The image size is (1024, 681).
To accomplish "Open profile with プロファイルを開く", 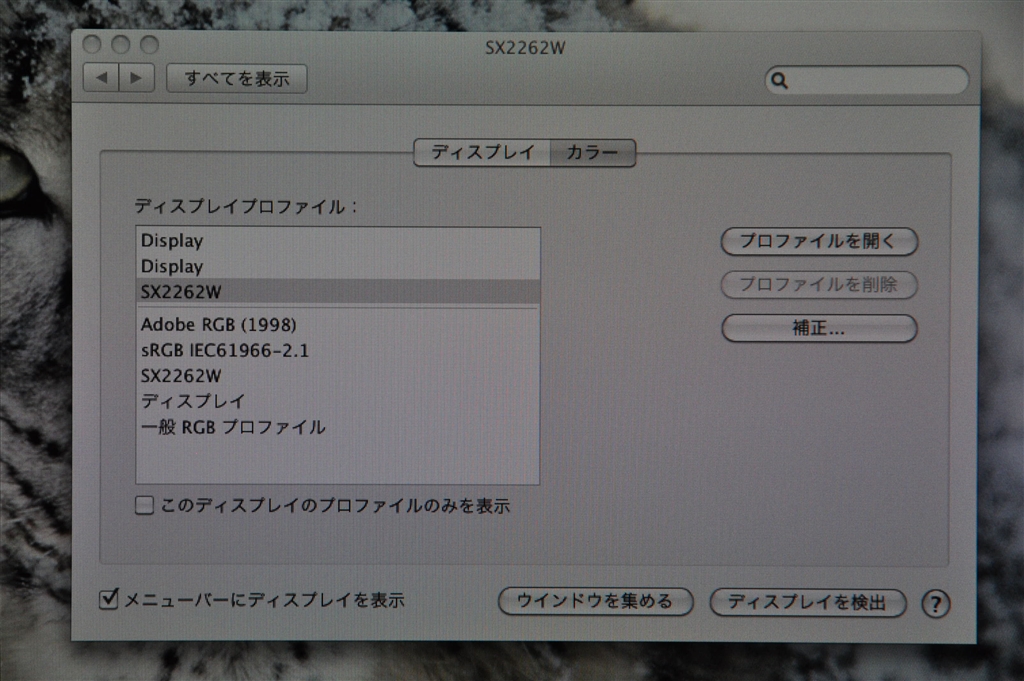I will pyautogui.click(x=819, y=242).
